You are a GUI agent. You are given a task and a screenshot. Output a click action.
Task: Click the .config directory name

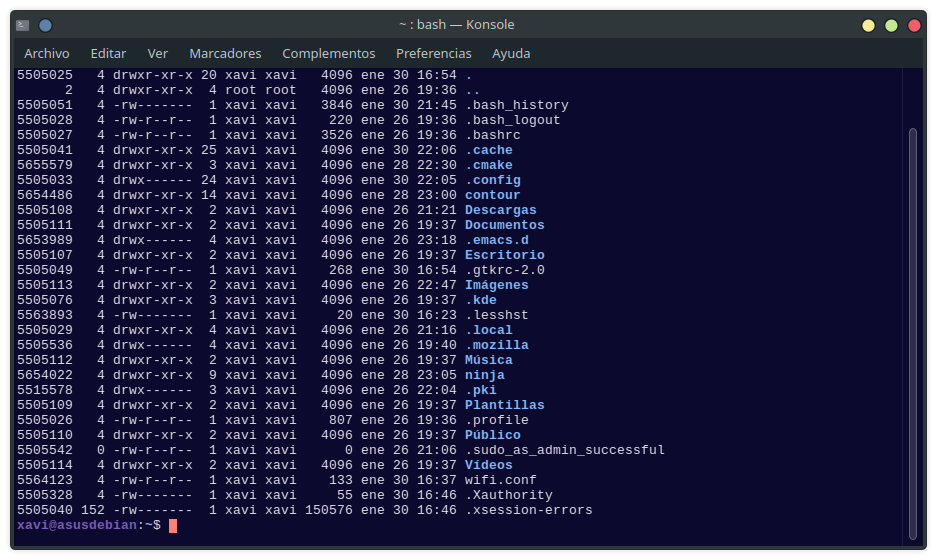click(x=493, y=180)
